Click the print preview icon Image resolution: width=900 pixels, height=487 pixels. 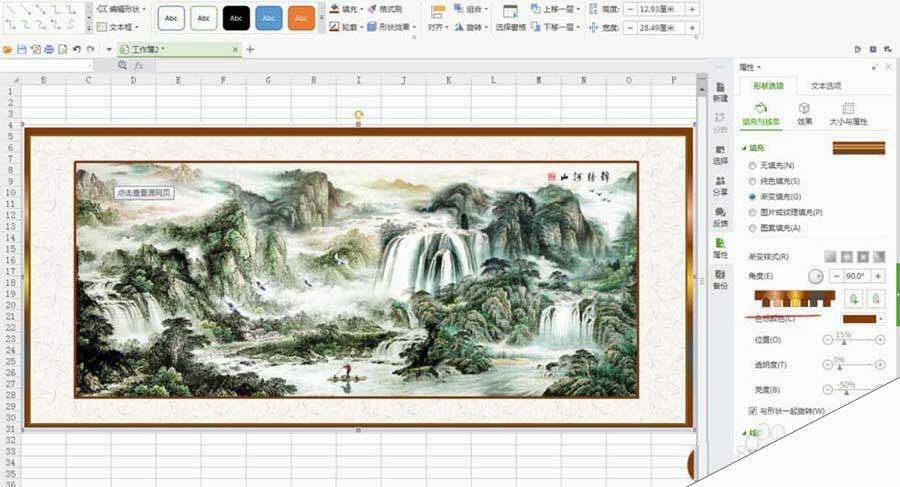pyautogui.click(x=63, y=50)
